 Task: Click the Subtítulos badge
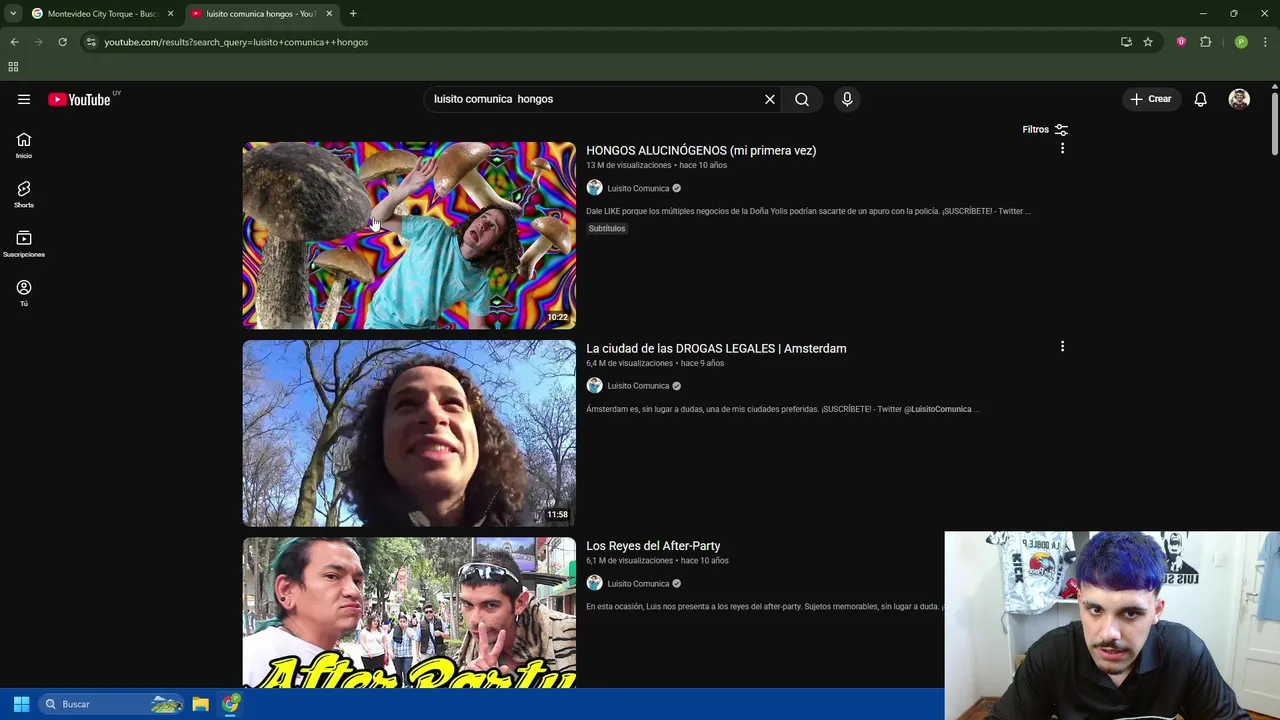click(607, 228)
